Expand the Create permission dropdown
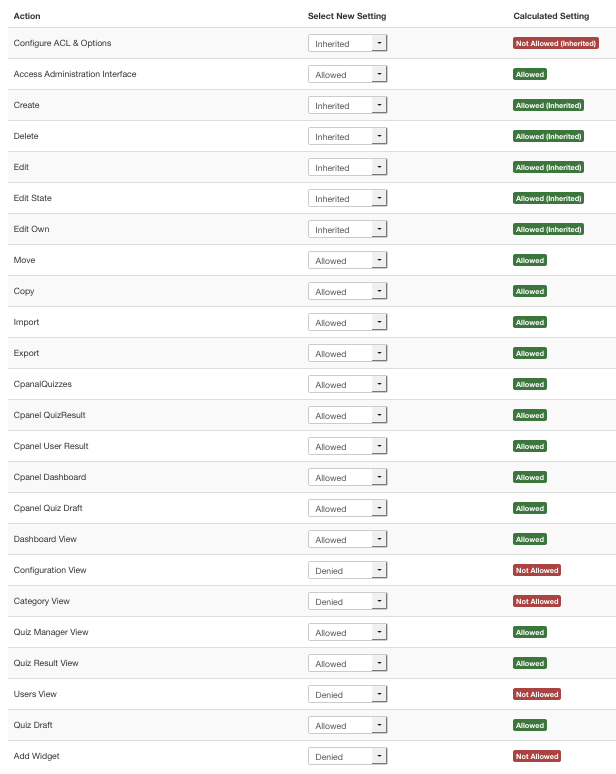Image resolution: width=616 pixels, height=774 pixels. (x=347, y=106)
